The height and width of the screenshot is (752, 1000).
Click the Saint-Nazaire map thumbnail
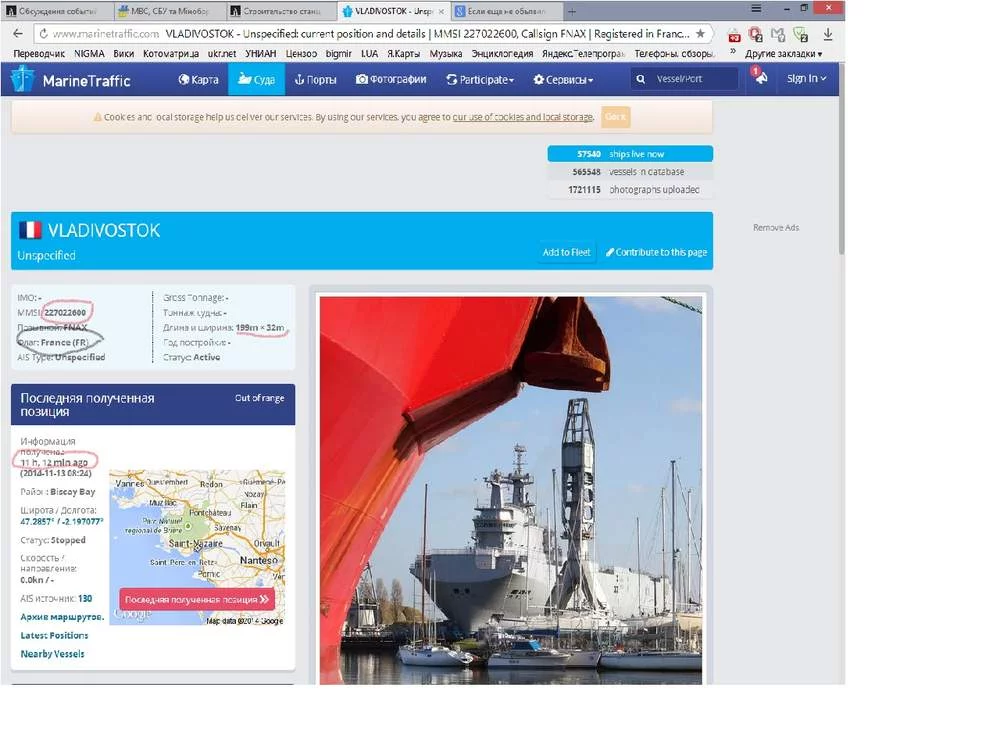coord(197,547)
